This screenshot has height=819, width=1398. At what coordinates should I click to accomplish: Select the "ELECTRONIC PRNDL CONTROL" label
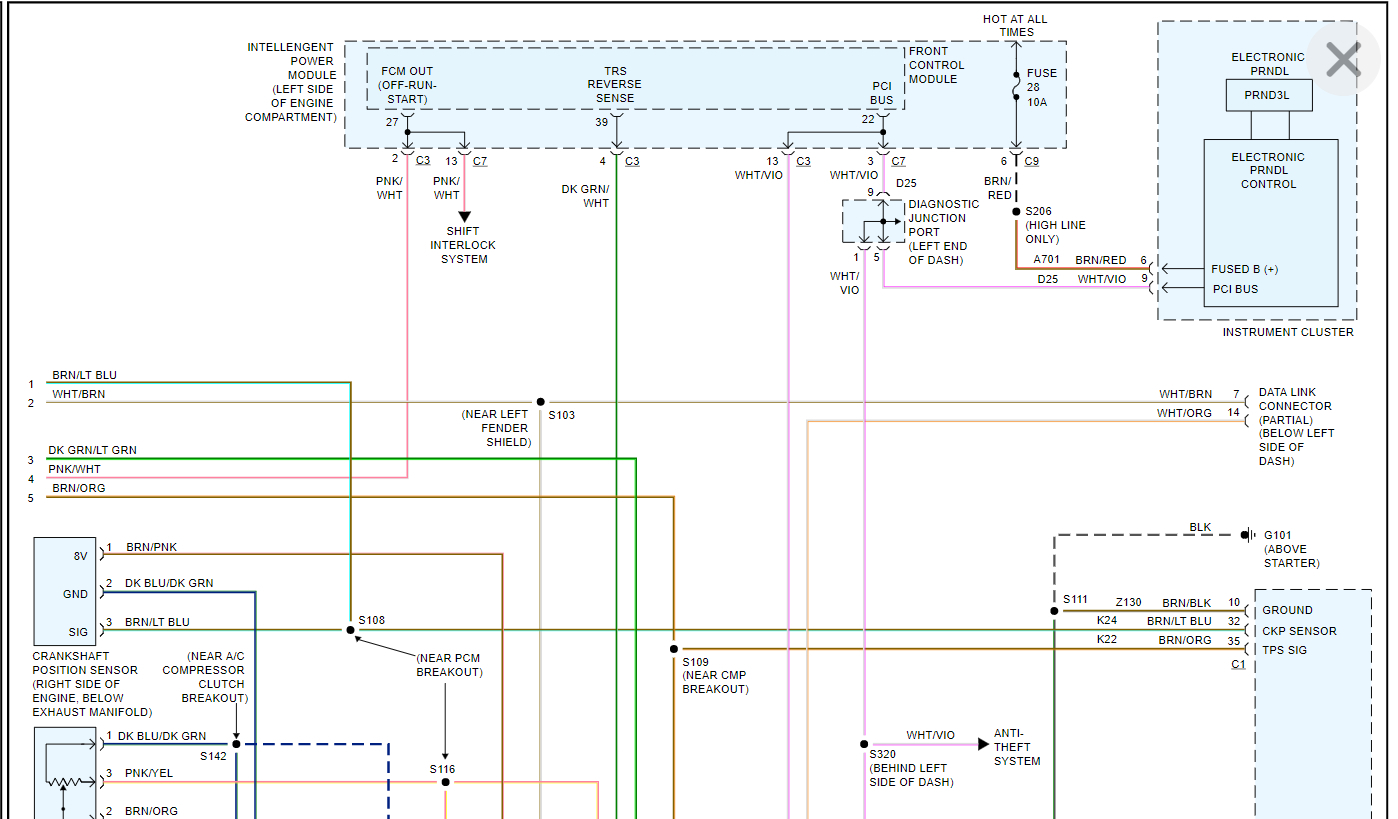click(1268, 170)
